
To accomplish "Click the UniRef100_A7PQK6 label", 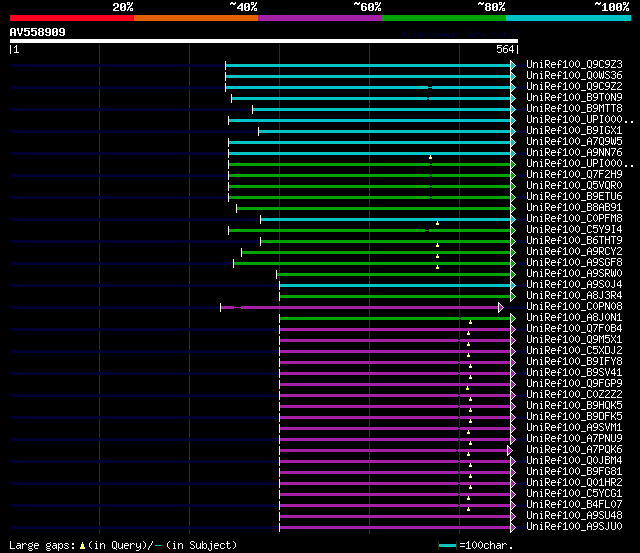I will coord(574,450).
